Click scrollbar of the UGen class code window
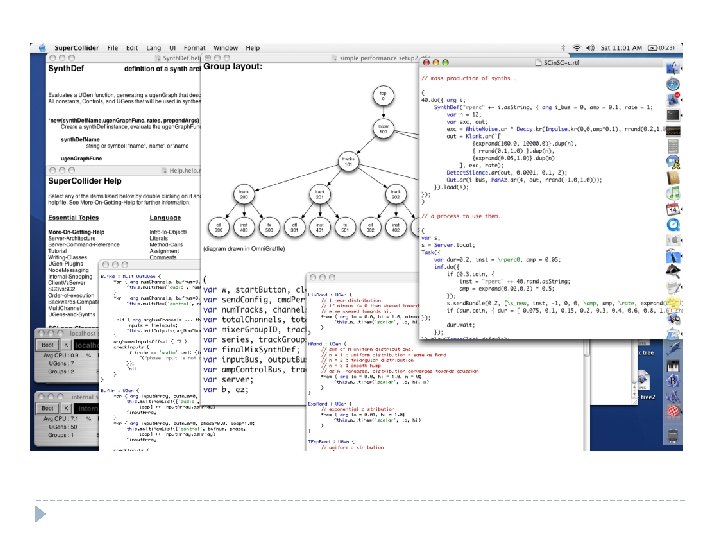720x540 pixels. (x=586, y=395)
